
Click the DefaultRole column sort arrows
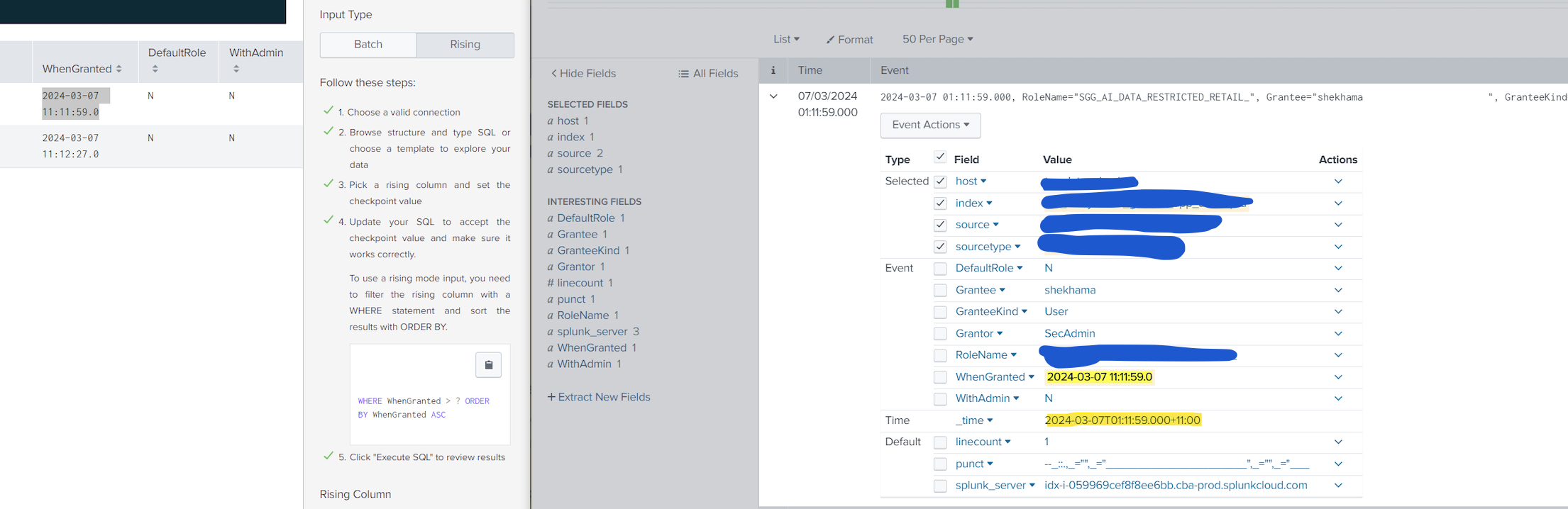(155, 69)
